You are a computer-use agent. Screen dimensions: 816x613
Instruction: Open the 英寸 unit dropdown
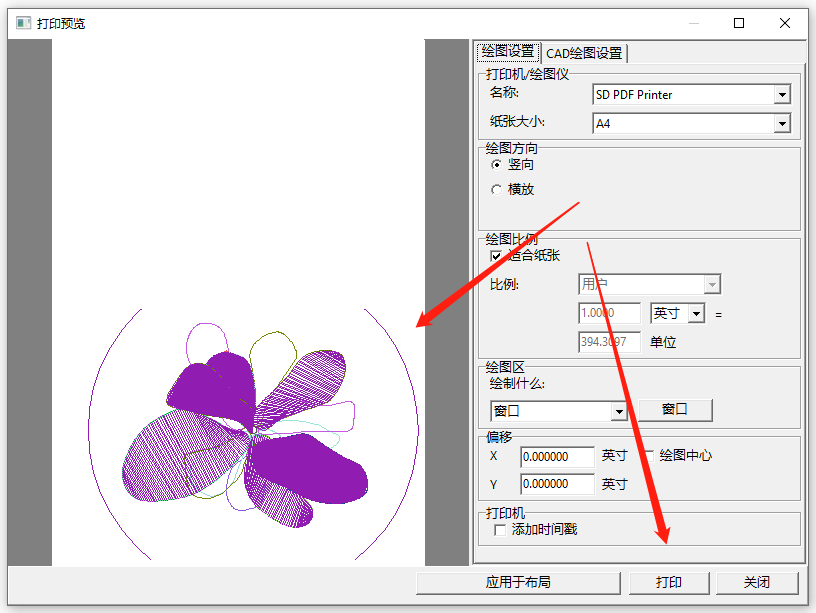(x=695, y=313)
